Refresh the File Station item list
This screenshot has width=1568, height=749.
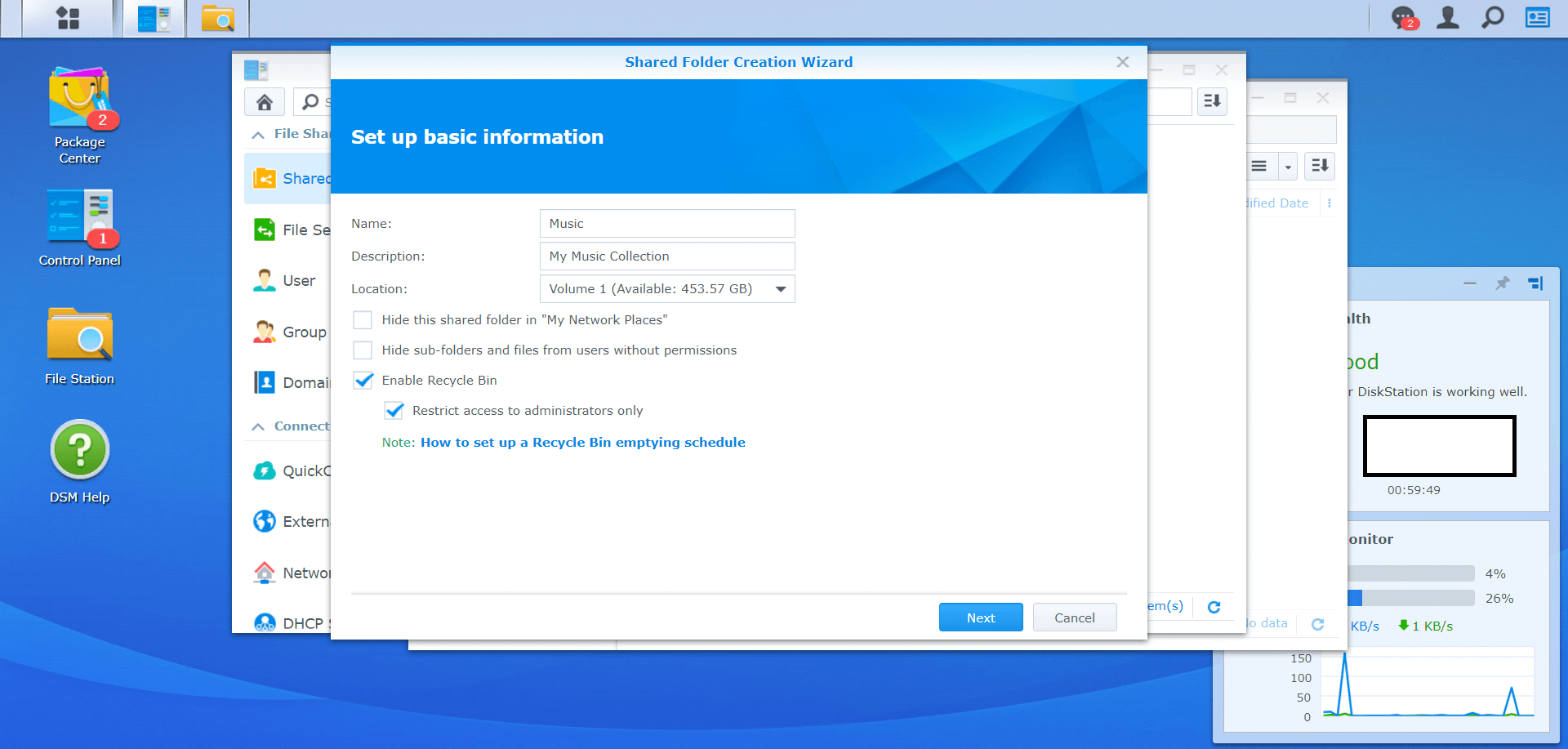click(1317, 624)
